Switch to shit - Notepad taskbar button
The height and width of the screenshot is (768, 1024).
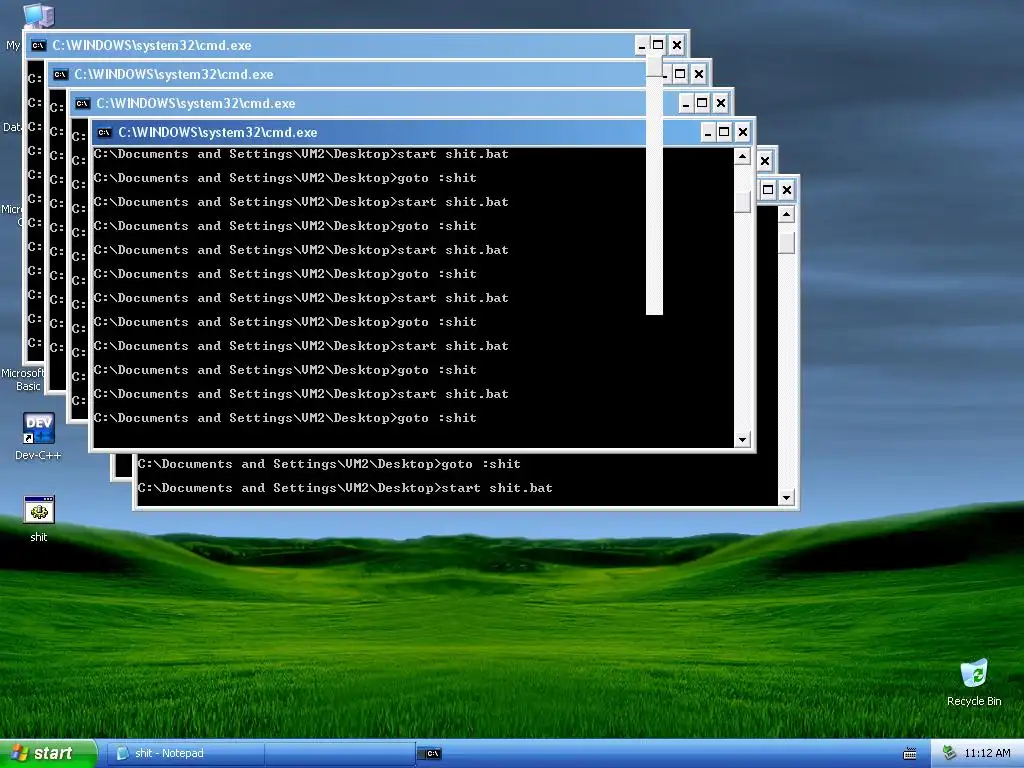(185, 754)
